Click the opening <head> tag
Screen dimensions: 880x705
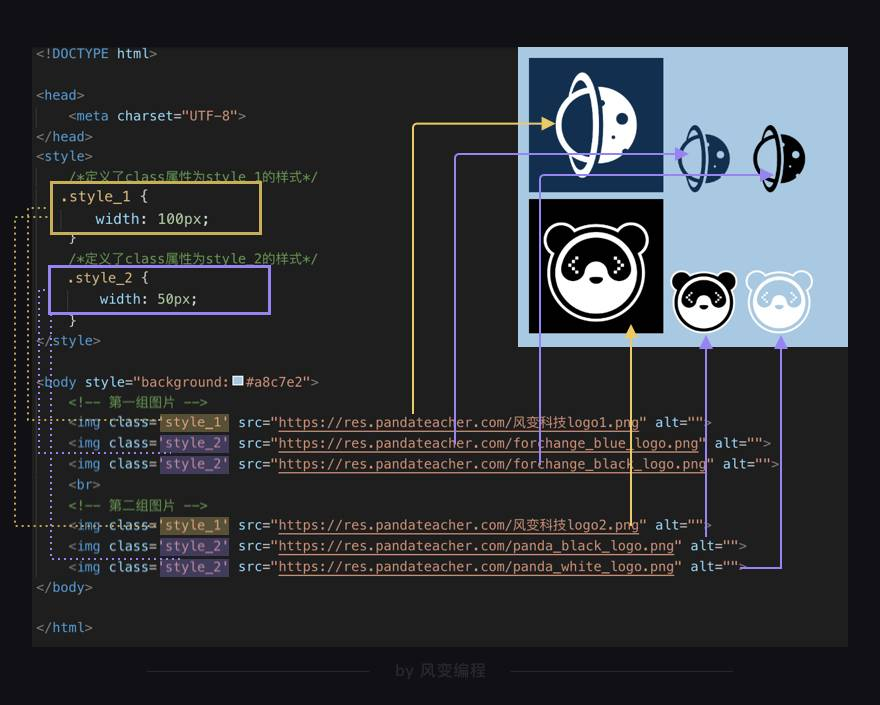[60, 95]
